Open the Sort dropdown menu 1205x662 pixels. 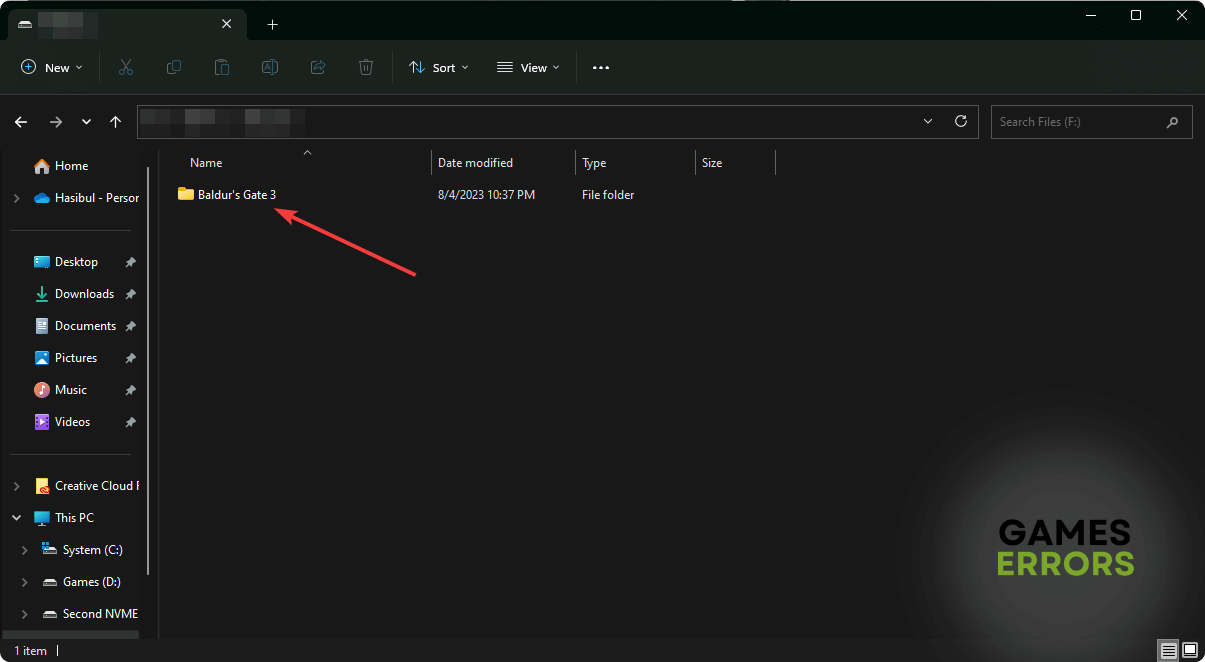pyautogui.click(x=439, y=67)
